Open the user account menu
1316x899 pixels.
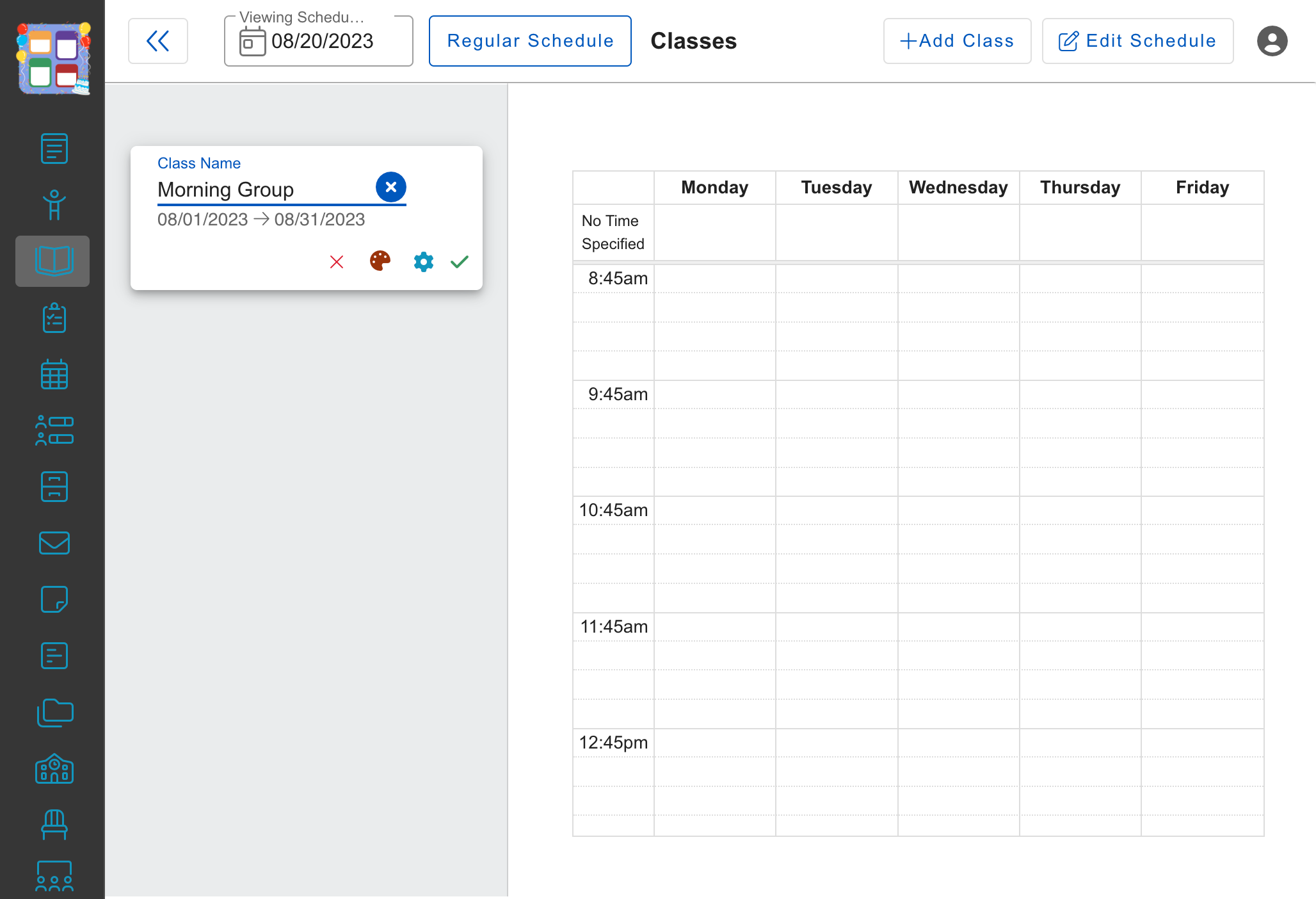[1272, 41]
